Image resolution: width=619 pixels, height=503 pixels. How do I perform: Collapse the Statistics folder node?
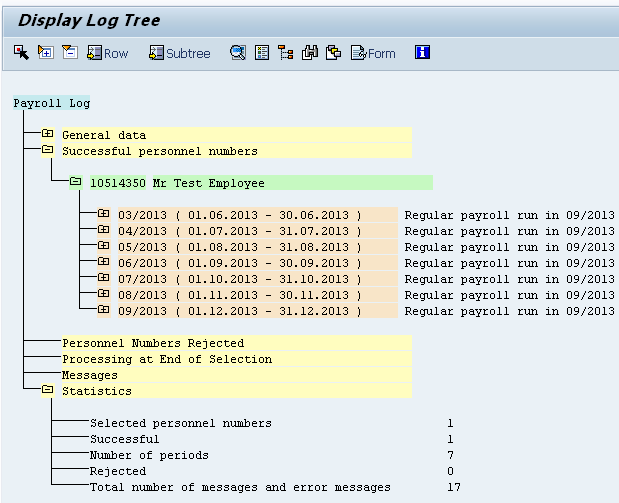47,391
